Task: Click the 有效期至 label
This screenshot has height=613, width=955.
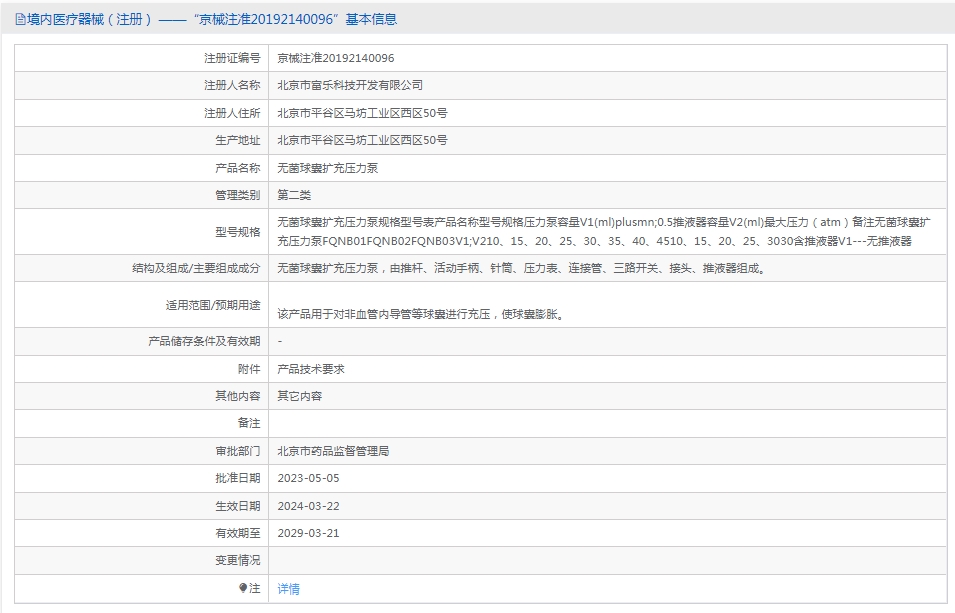Action: 238,533
